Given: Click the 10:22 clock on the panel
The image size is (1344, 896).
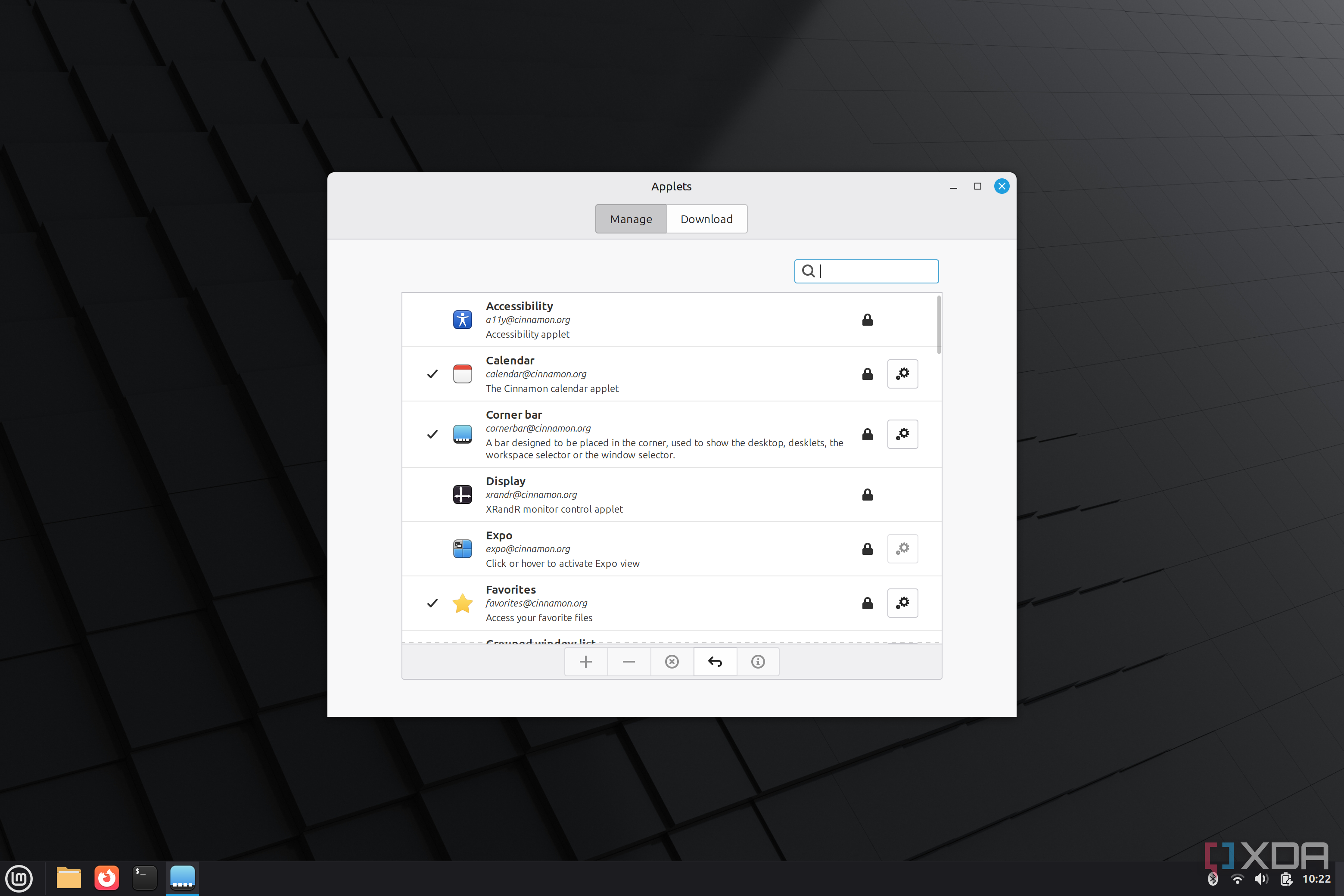Looking at the screenshot, I should click(x=1316, y=879).
